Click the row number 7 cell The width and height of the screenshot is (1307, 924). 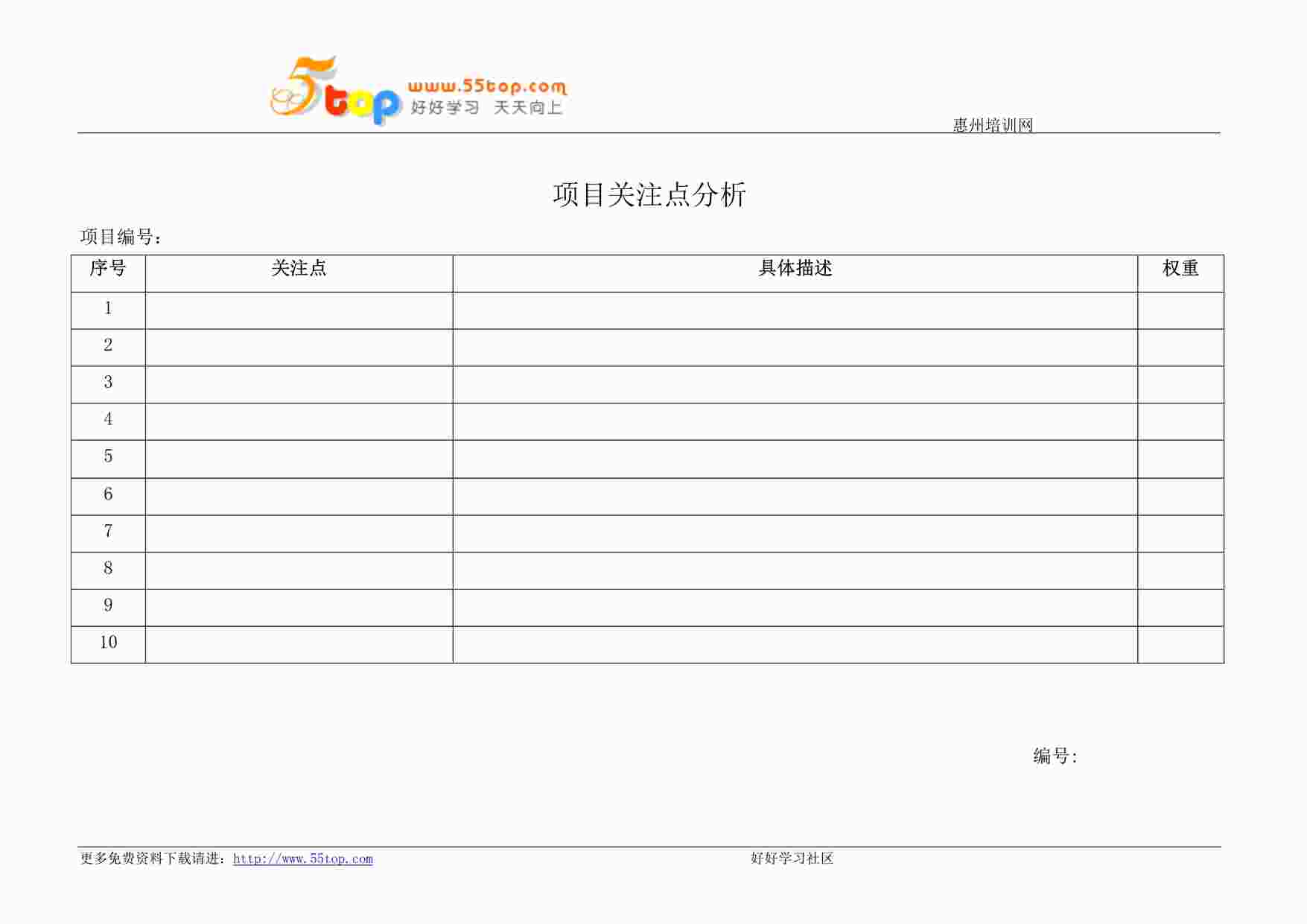(108, 534)
